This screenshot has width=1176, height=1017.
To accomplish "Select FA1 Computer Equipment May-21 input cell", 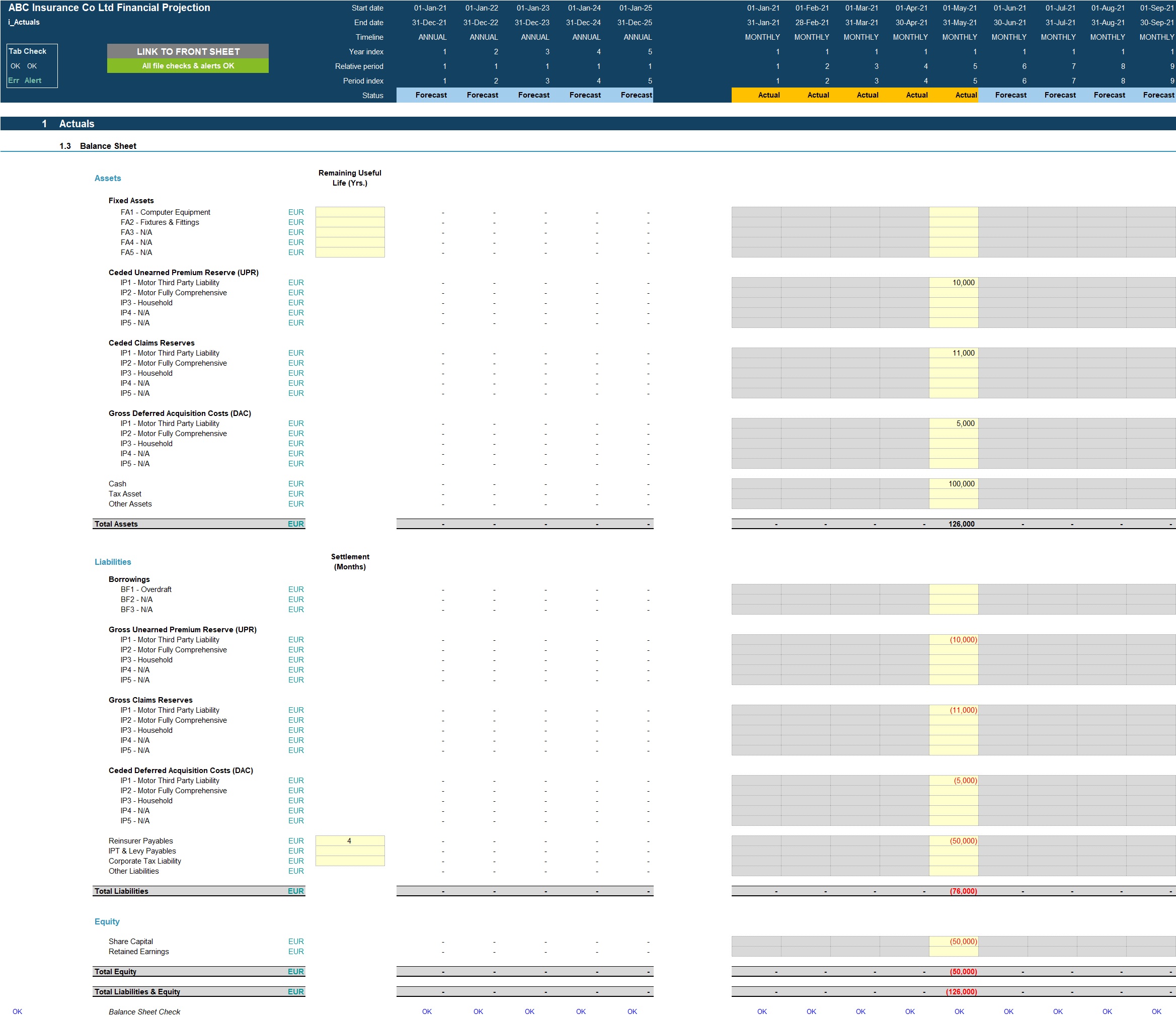I will [x=954, y=212].
